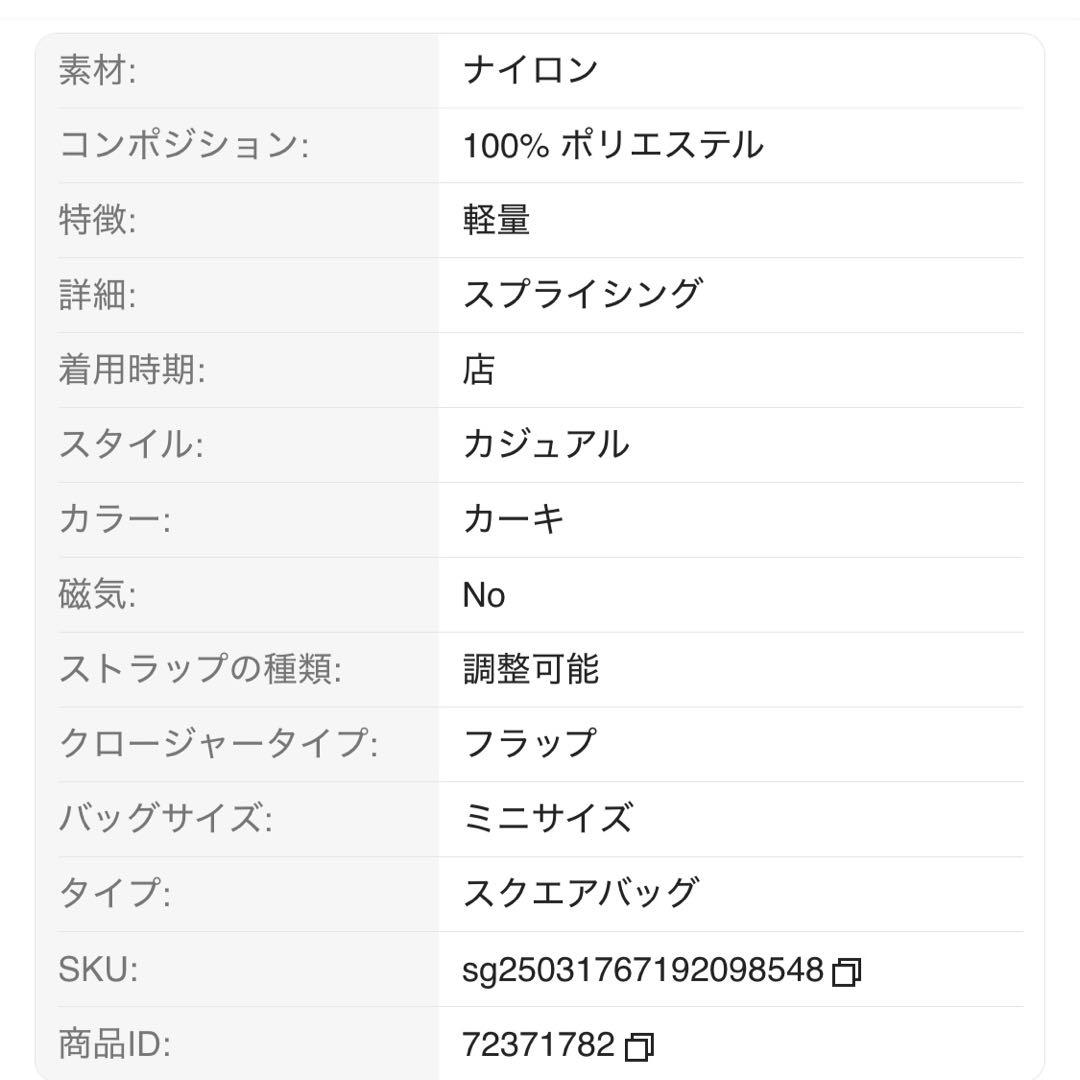Copy the 商品ID using copy icon
Image resolution: width=1080 pixels, height=1080 pixels.
639,1047
